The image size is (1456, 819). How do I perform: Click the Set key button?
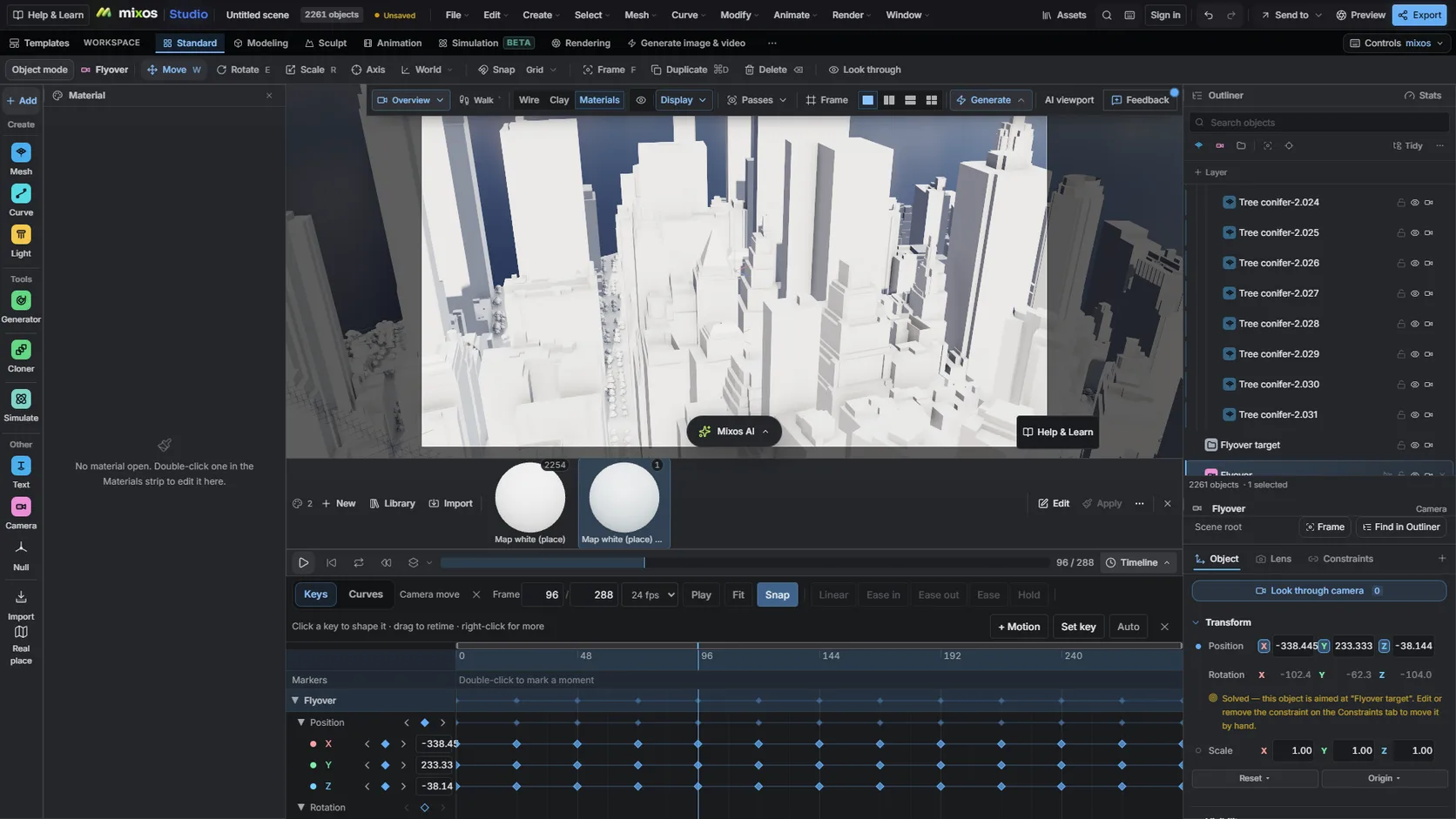coord(1078,627)
